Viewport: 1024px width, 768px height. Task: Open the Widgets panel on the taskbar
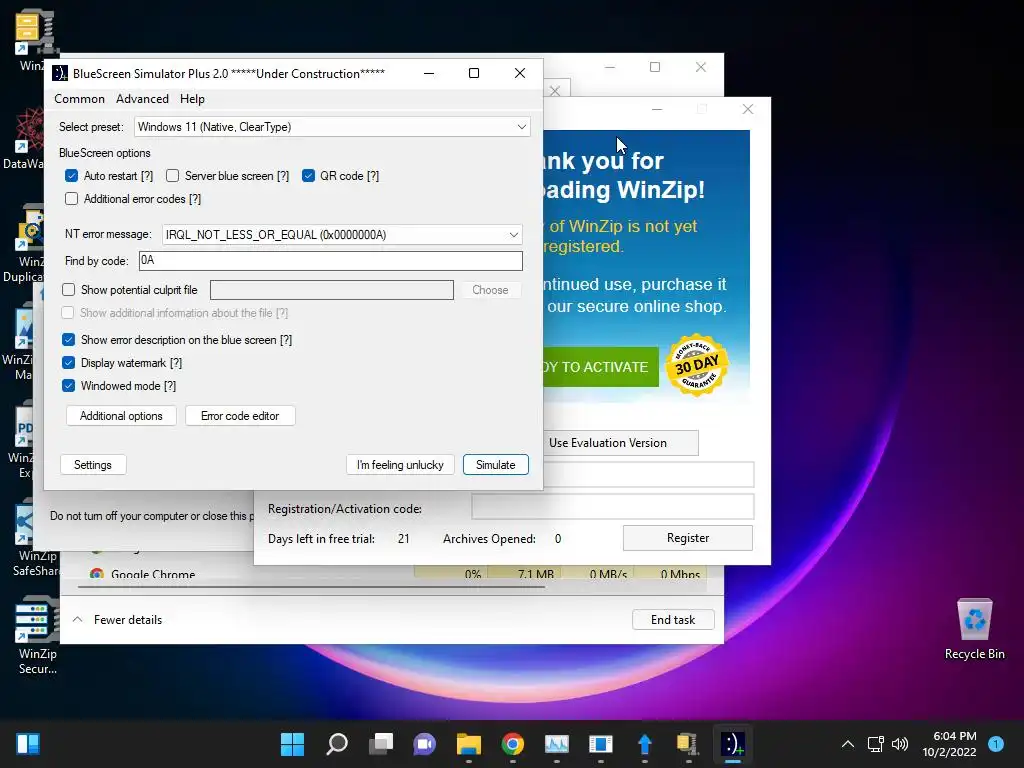(x=28, y=744)
